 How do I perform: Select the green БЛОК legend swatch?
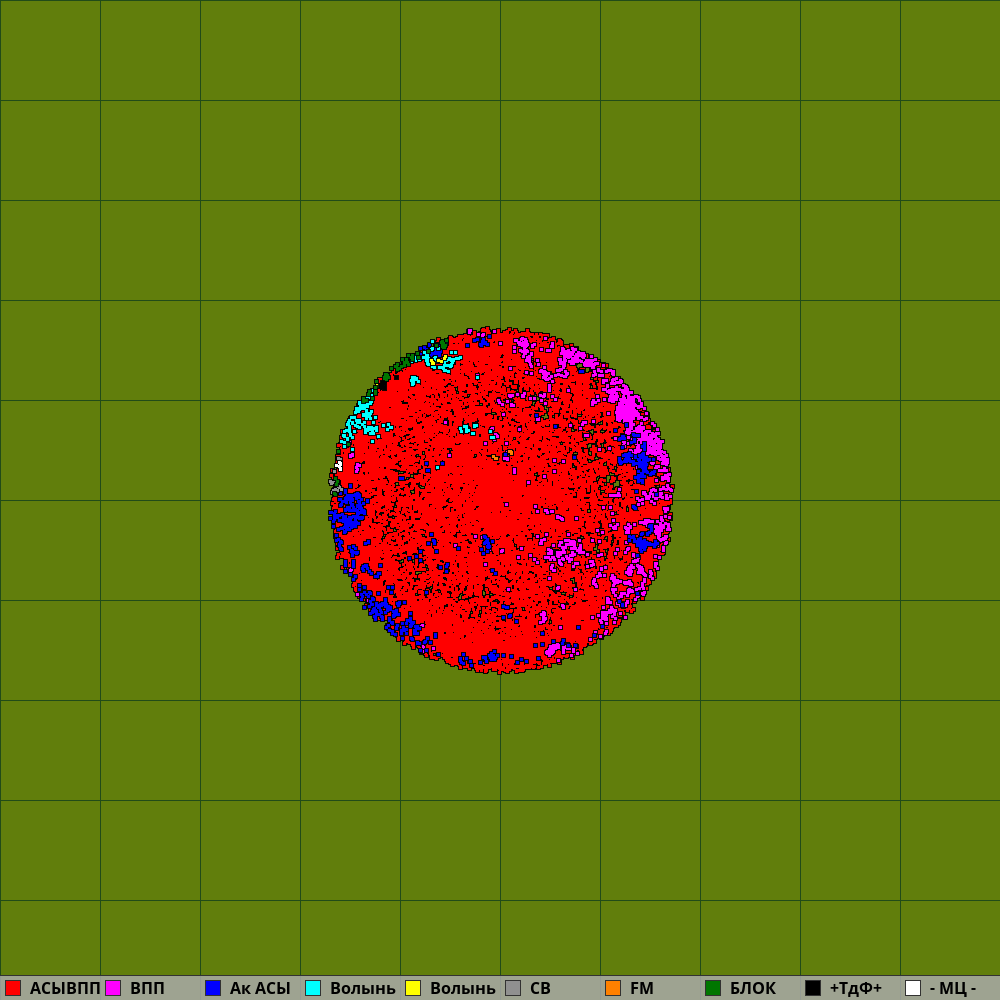(x=713, y=988)
